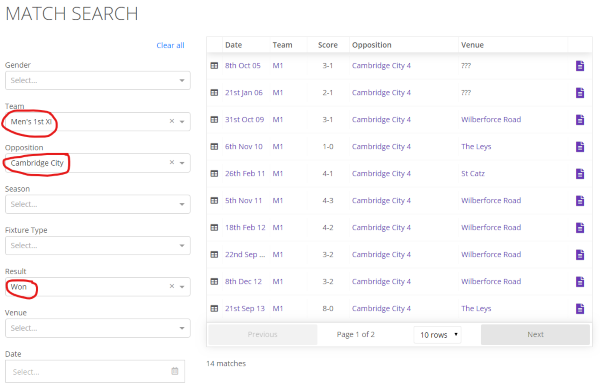Open M1 team link for 5th Nov 11
Screen dimensions: 600x389
pos(277,200)
